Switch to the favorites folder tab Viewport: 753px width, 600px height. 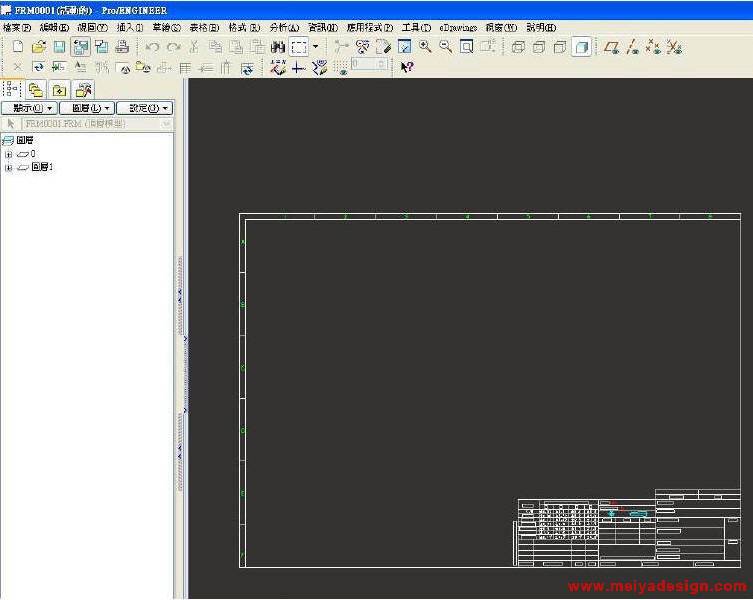[60, 90]
